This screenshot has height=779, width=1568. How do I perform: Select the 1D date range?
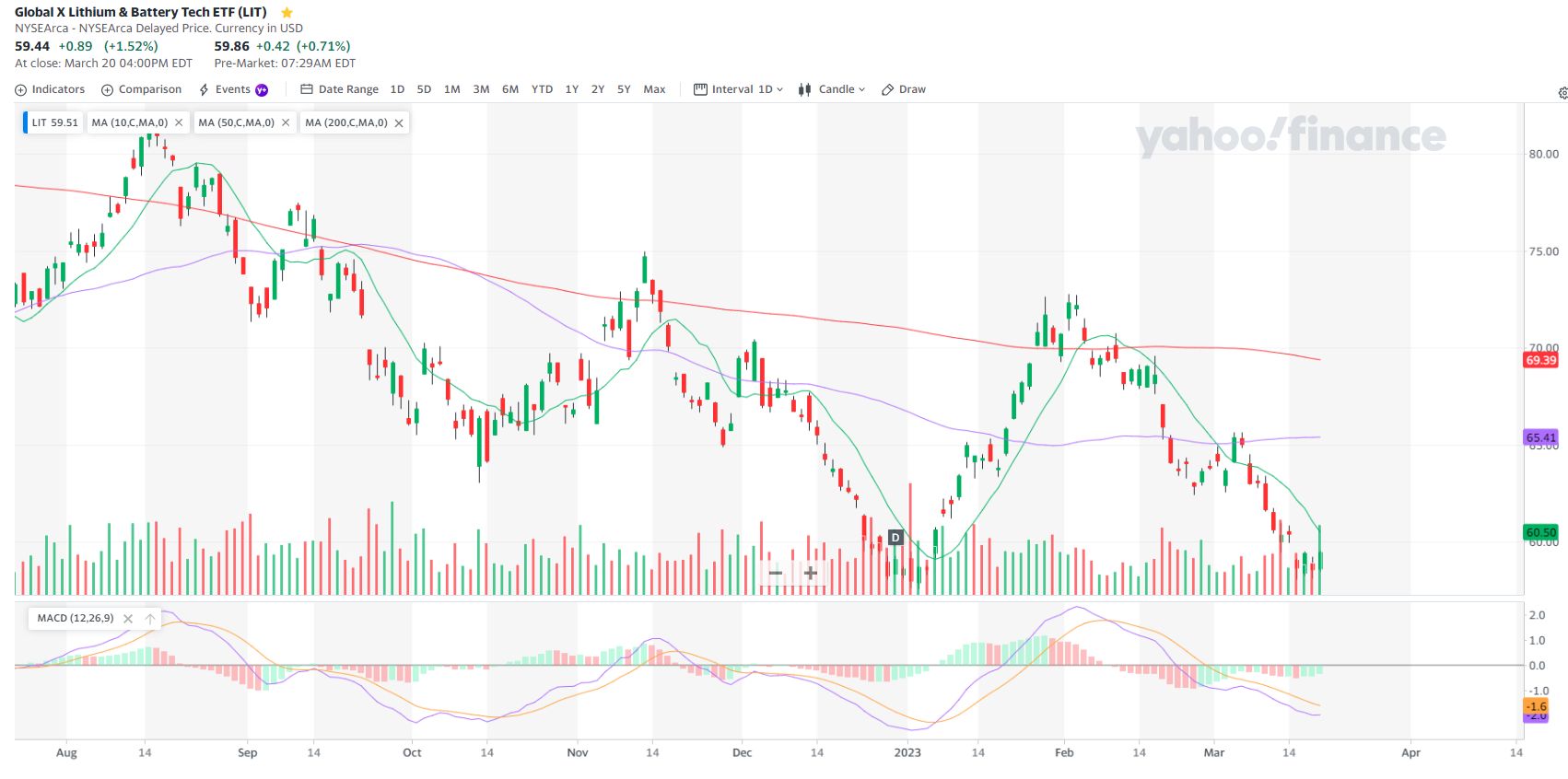click(397, 89)
